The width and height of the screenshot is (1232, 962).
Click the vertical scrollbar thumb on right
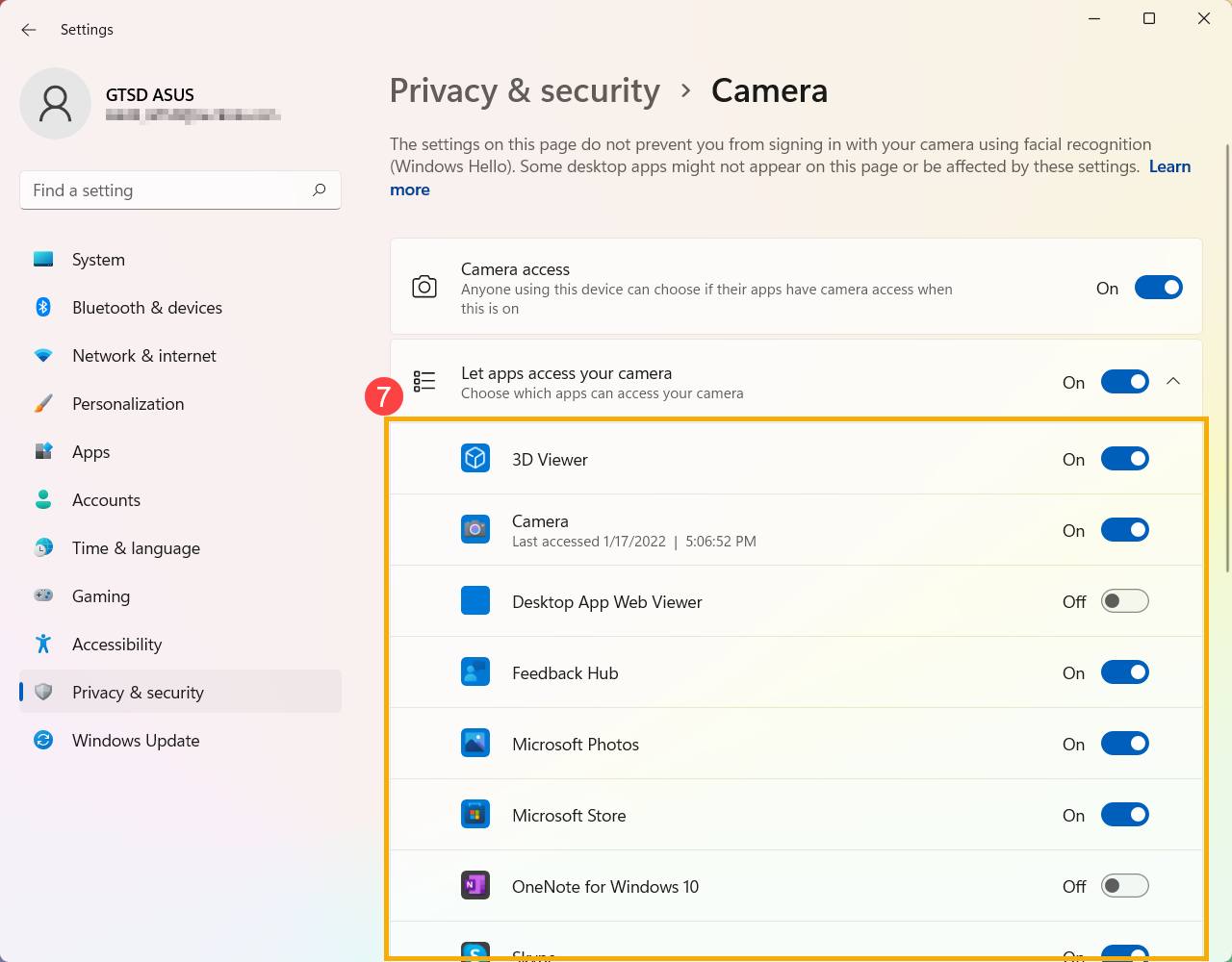coord(1227,358)
